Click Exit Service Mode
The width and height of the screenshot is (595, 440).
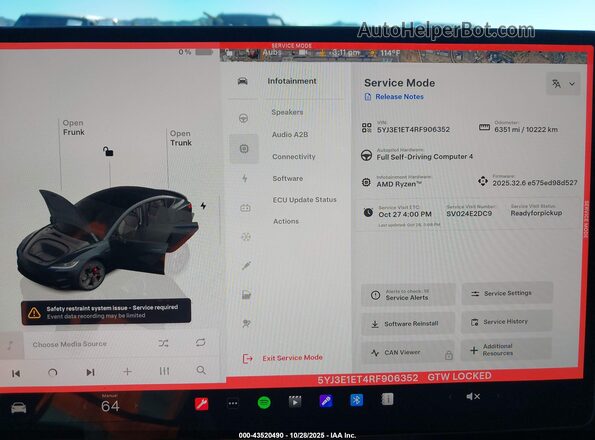click(283, 358)
